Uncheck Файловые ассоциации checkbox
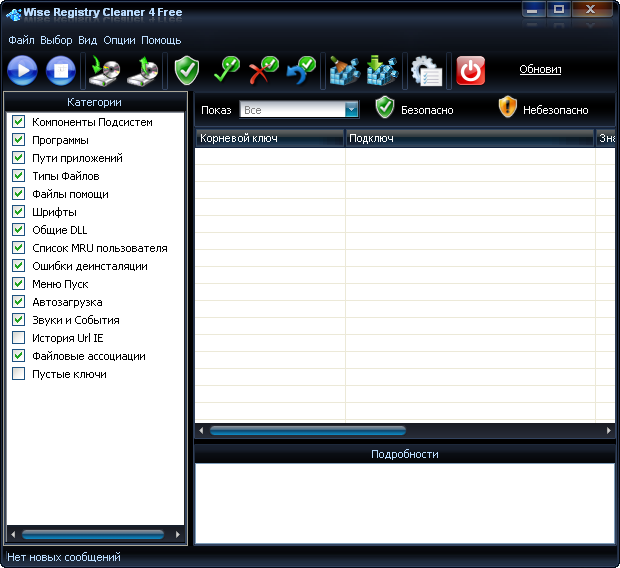This screenshot has width=620, height=568. click(19, 355)
